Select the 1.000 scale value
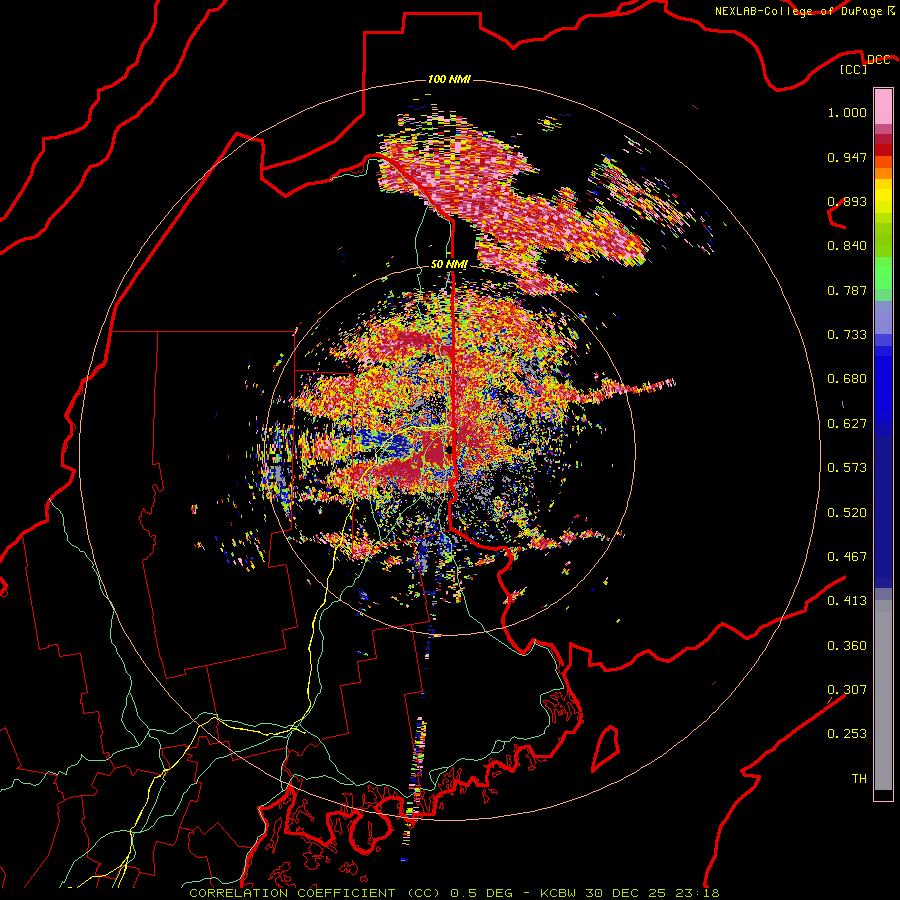Screen dimensions: 900x900 click(x=847, y=112)
